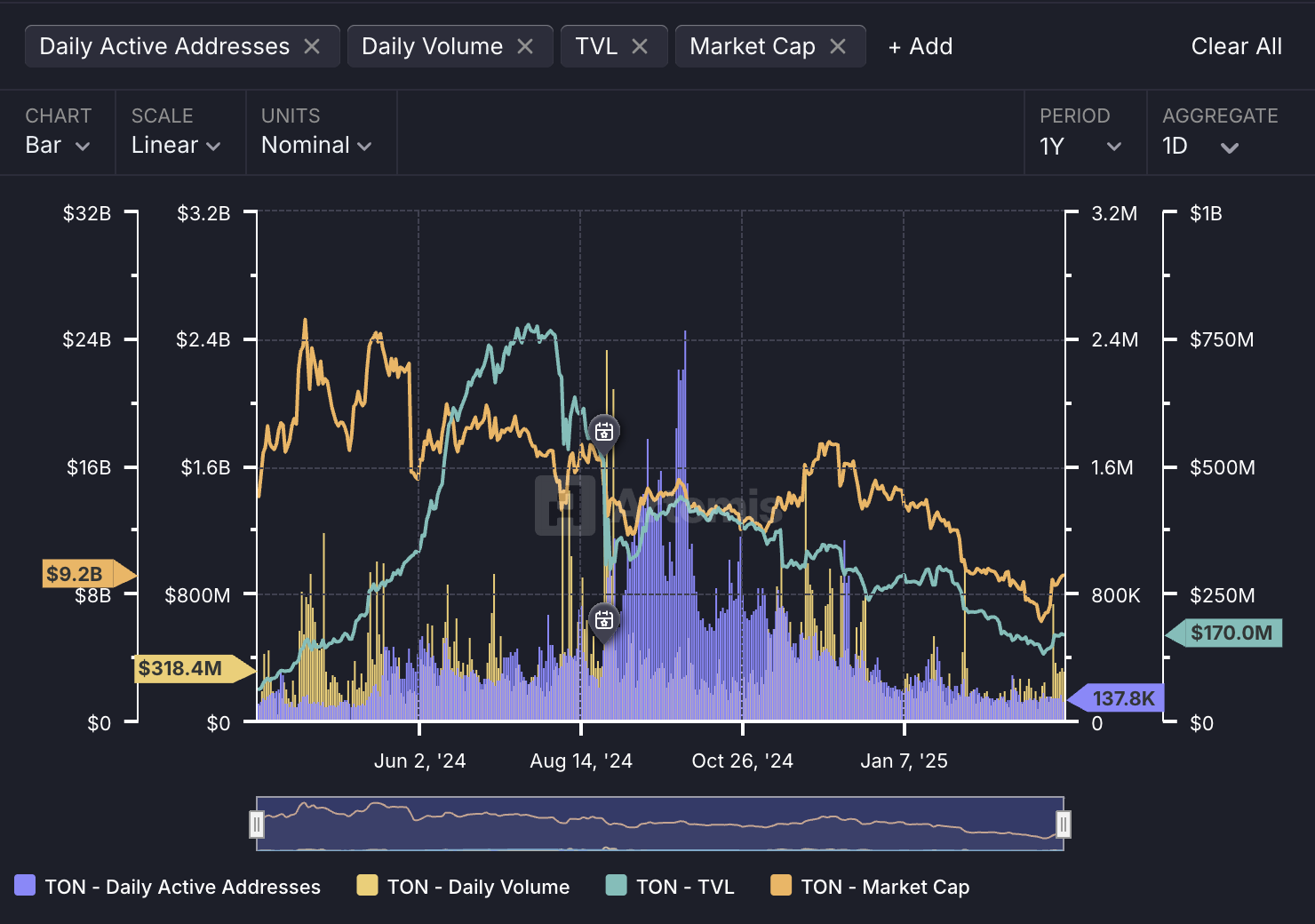Remove Daily Active Addresses metric chip

click(x=312, y=46)
